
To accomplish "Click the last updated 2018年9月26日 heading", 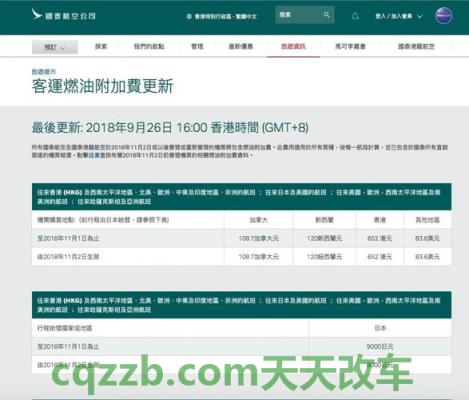I will click(170, 127).
